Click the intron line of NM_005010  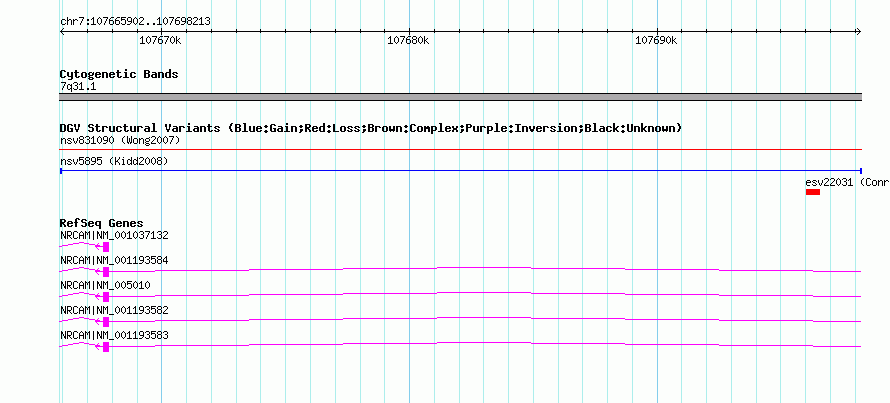point(485,293)
